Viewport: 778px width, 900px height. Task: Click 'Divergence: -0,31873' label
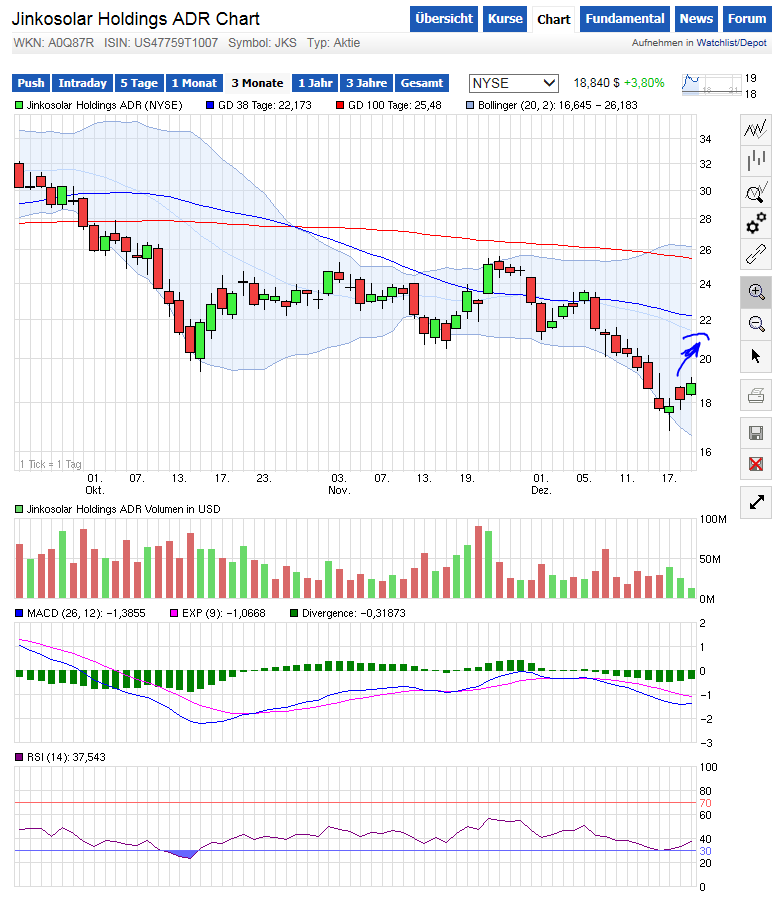pos(354,614)
